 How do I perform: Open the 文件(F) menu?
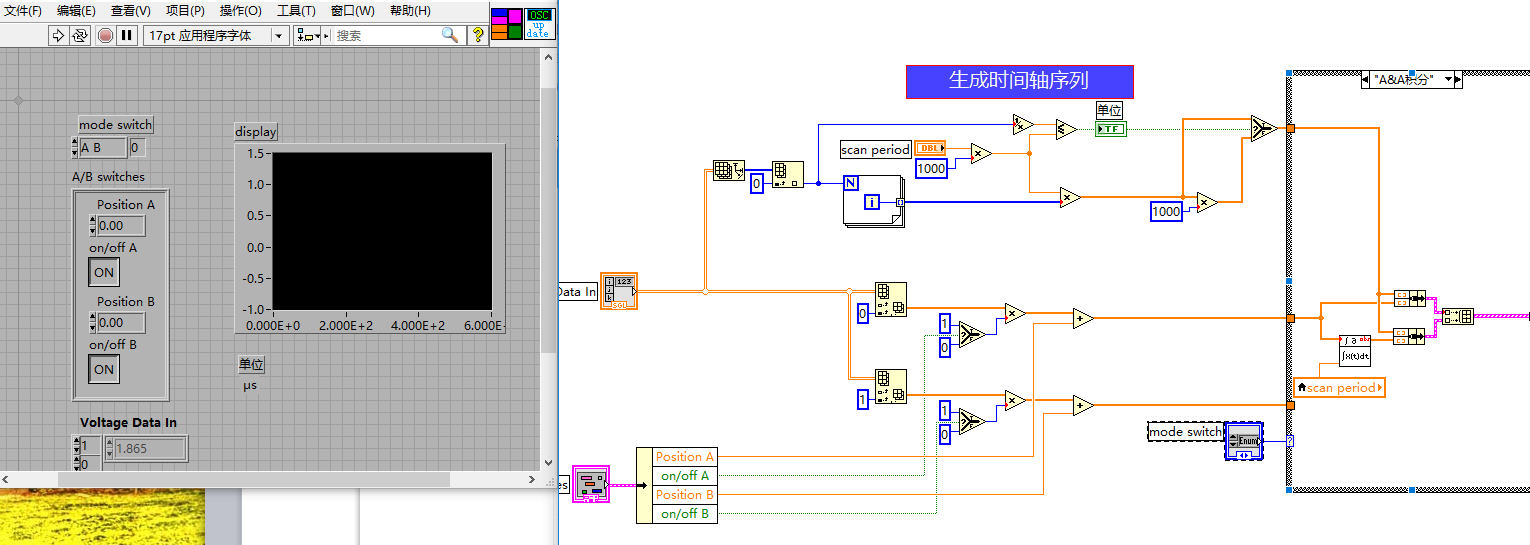pyautogui.click(x=23, y=11)
